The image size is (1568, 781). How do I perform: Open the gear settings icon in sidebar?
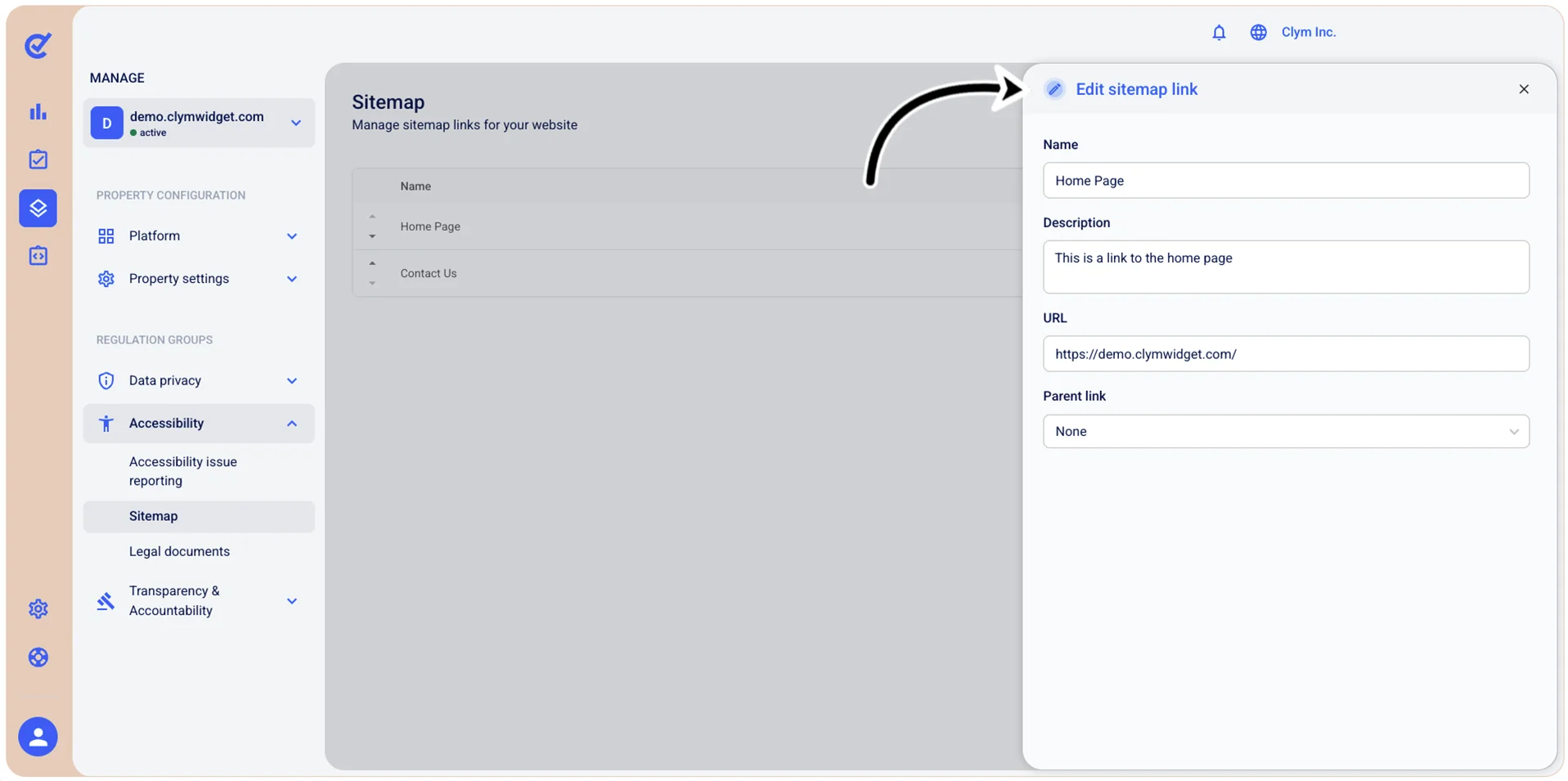click(x=38, y=608)
